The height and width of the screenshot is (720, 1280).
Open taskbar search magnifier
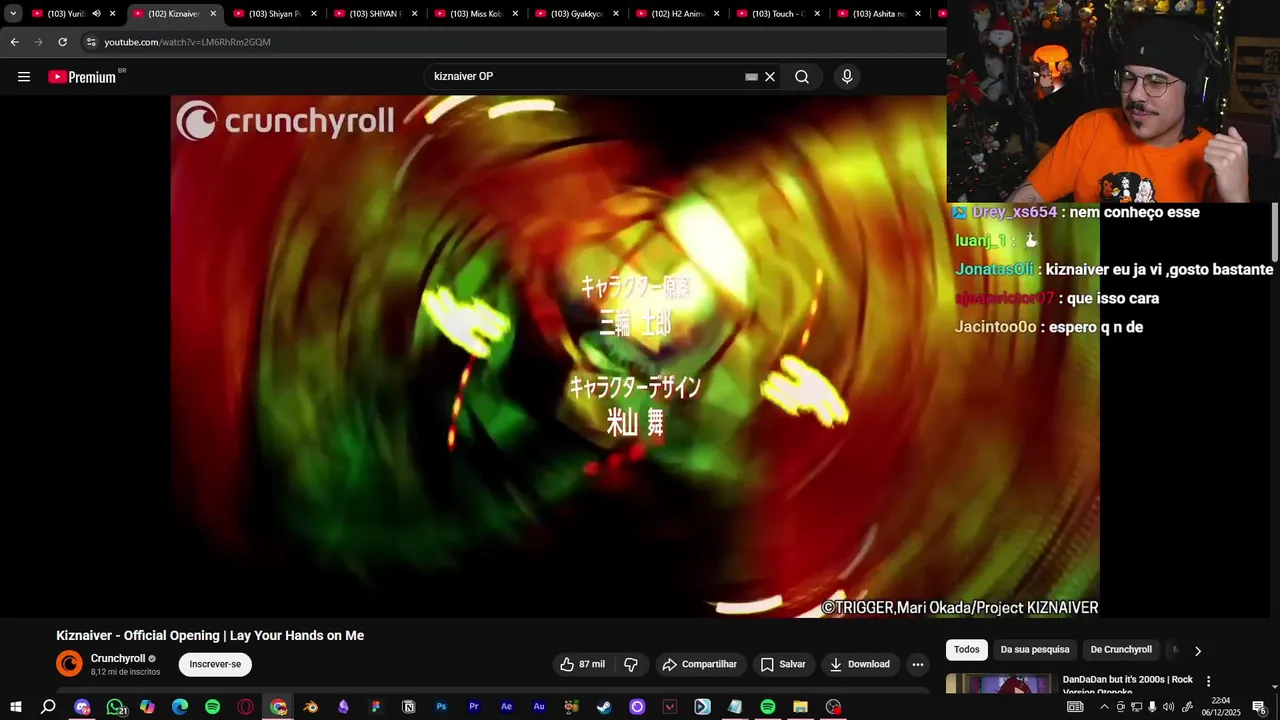pyautogui.click(x=48, y=707)
